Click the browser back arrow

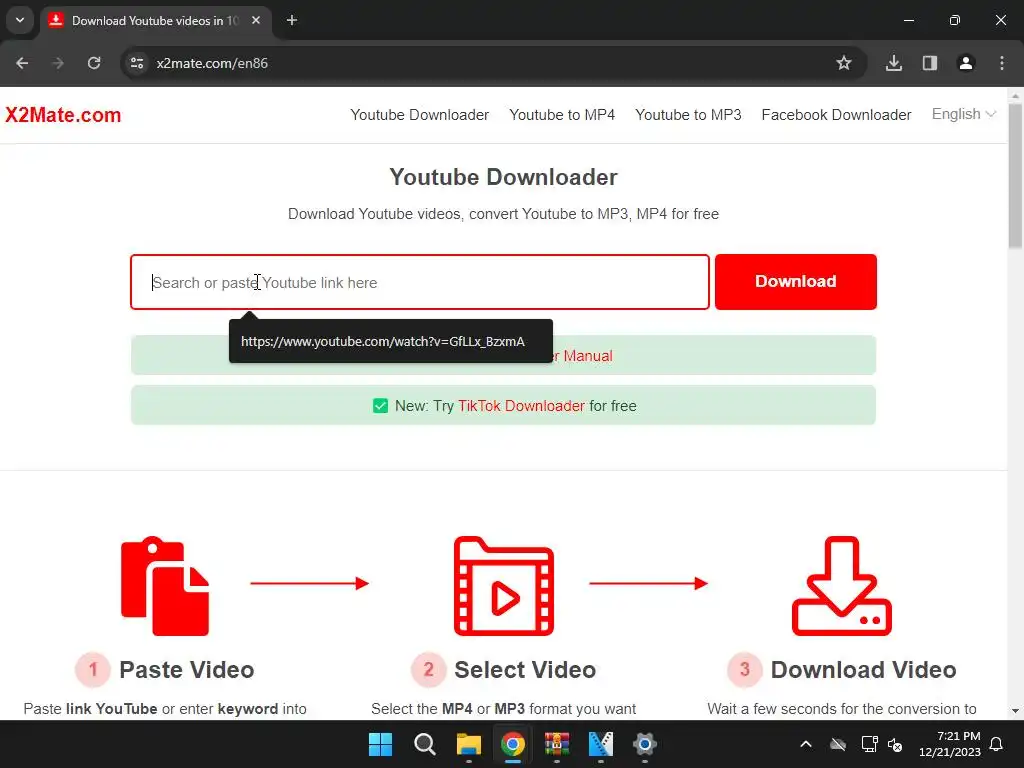(x=22, y=63)
